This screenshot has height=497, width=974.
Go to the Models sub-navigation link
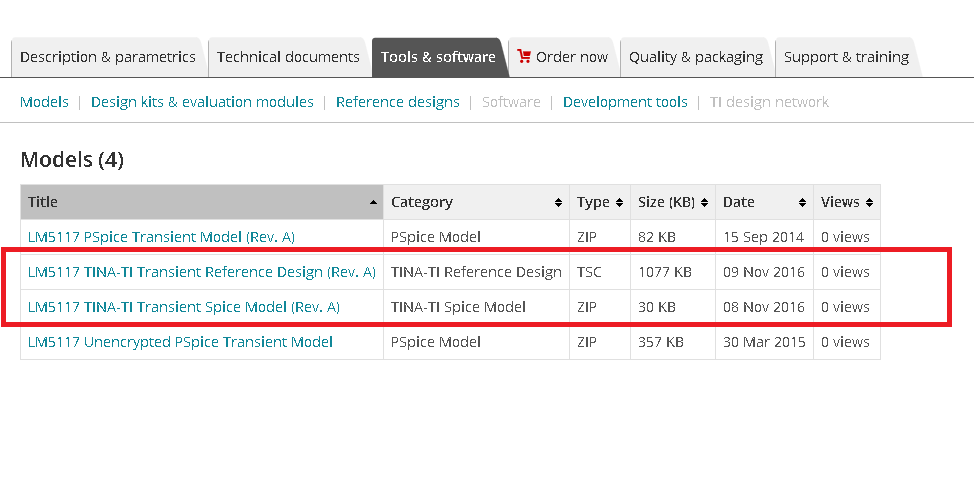tap(44, 102)
